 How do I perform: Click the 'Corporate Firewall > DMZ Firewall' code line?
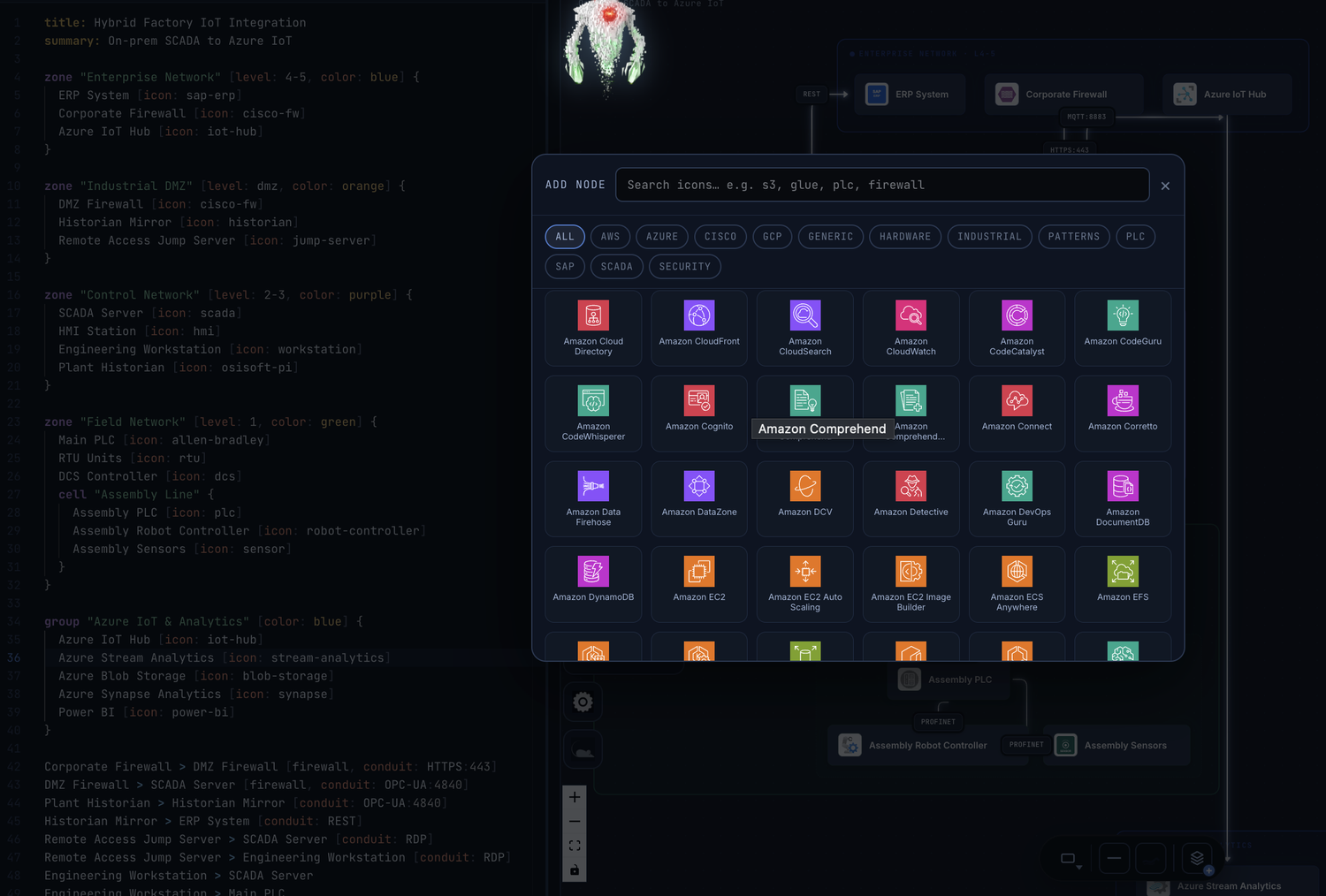pyautogui.click(x=271, y=767)
